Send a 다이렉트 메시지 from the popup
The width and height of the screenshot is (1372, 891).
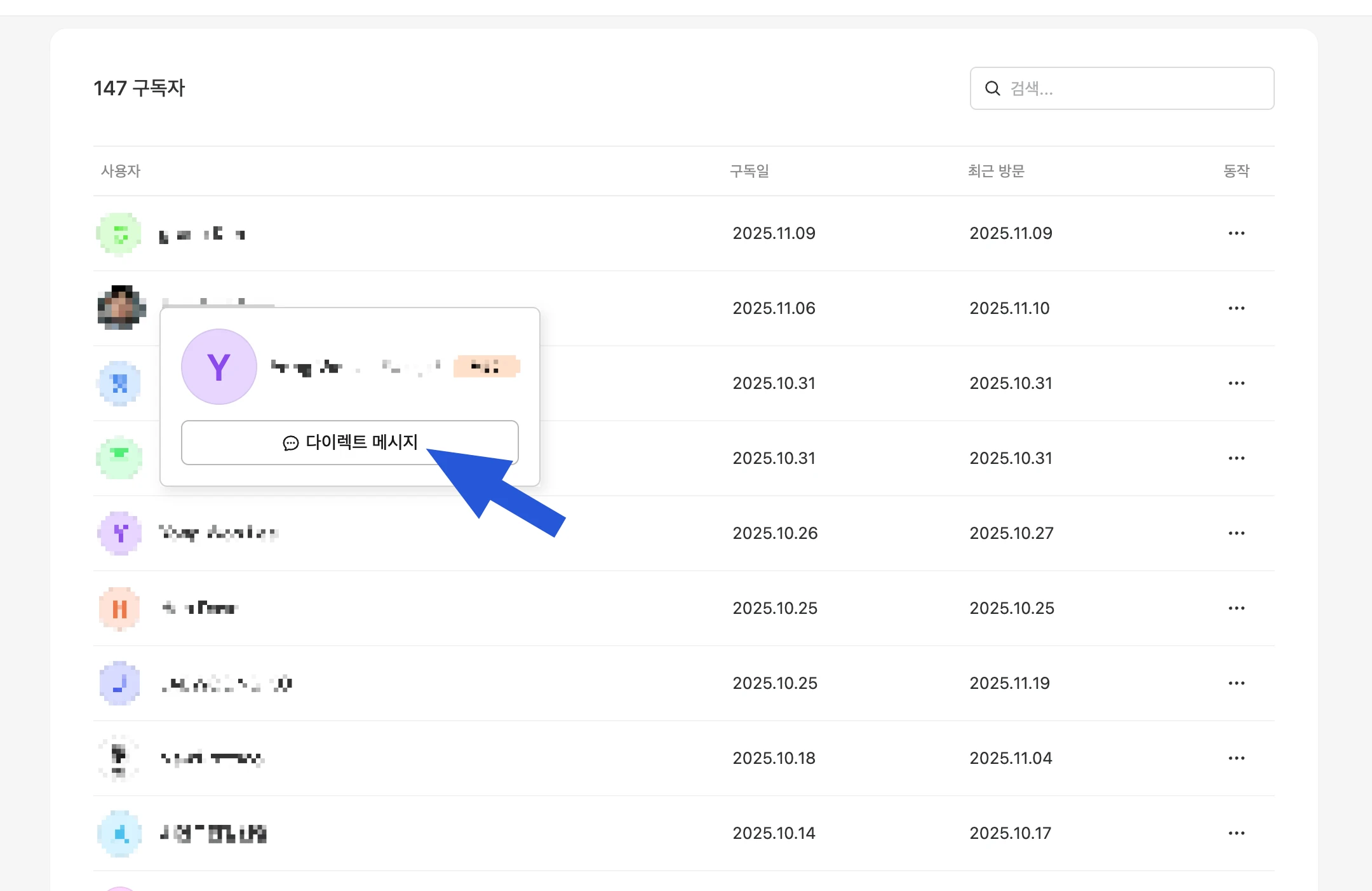pyautogui.click(x=349, y=442)
